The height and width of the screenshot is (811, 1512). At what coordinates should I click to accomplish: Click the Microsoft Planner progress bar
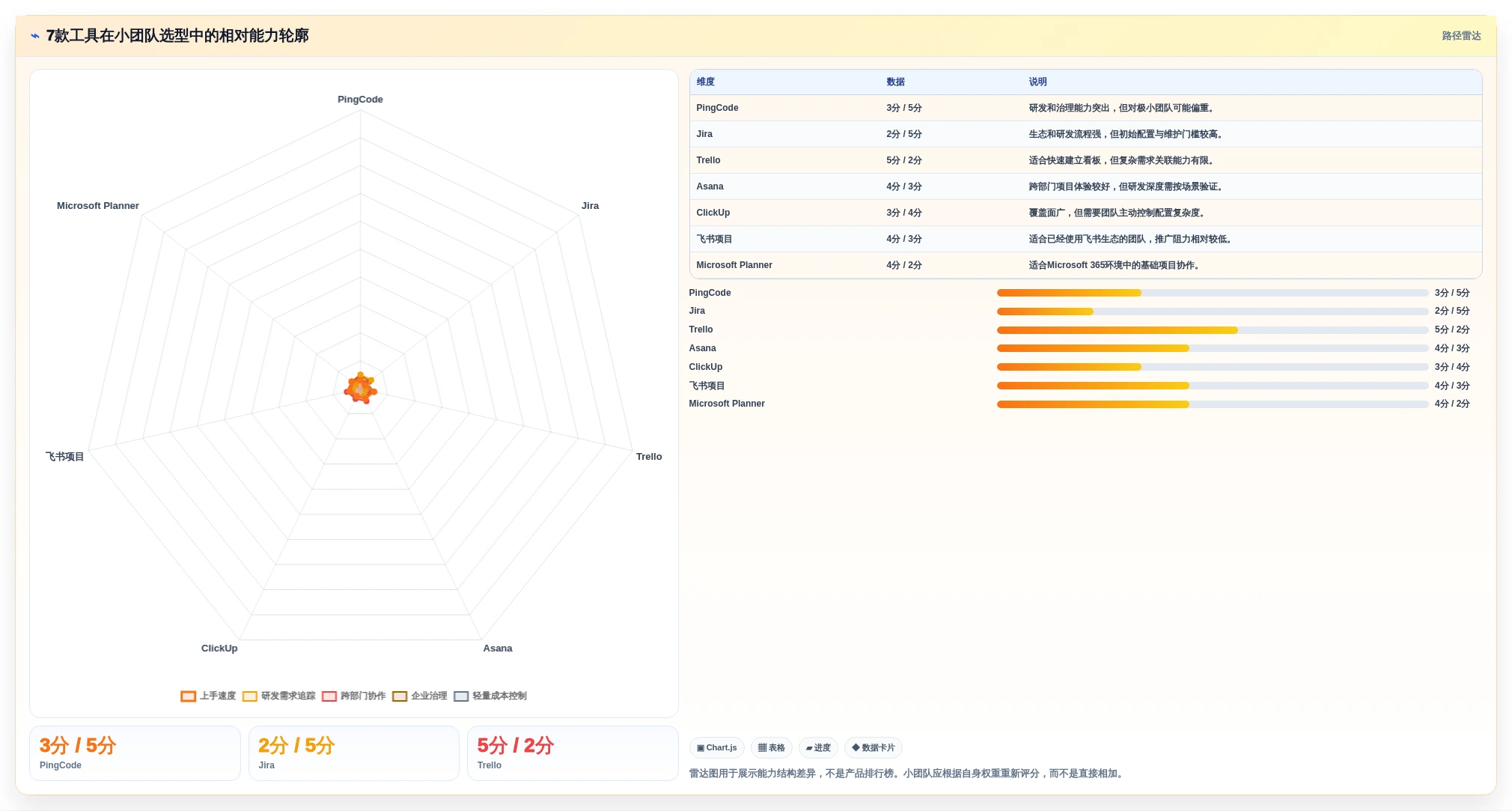pyautogui.click(x=1213, y=404)
